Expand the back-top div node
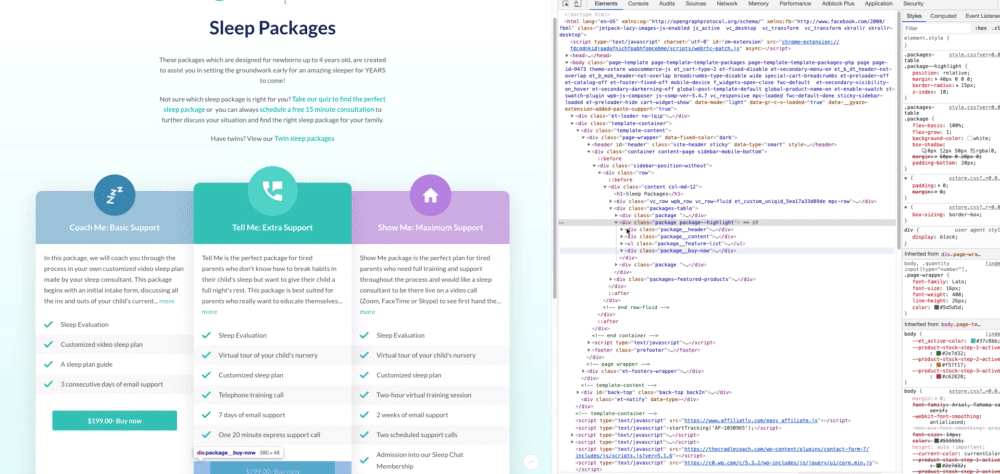 point(578,392)
